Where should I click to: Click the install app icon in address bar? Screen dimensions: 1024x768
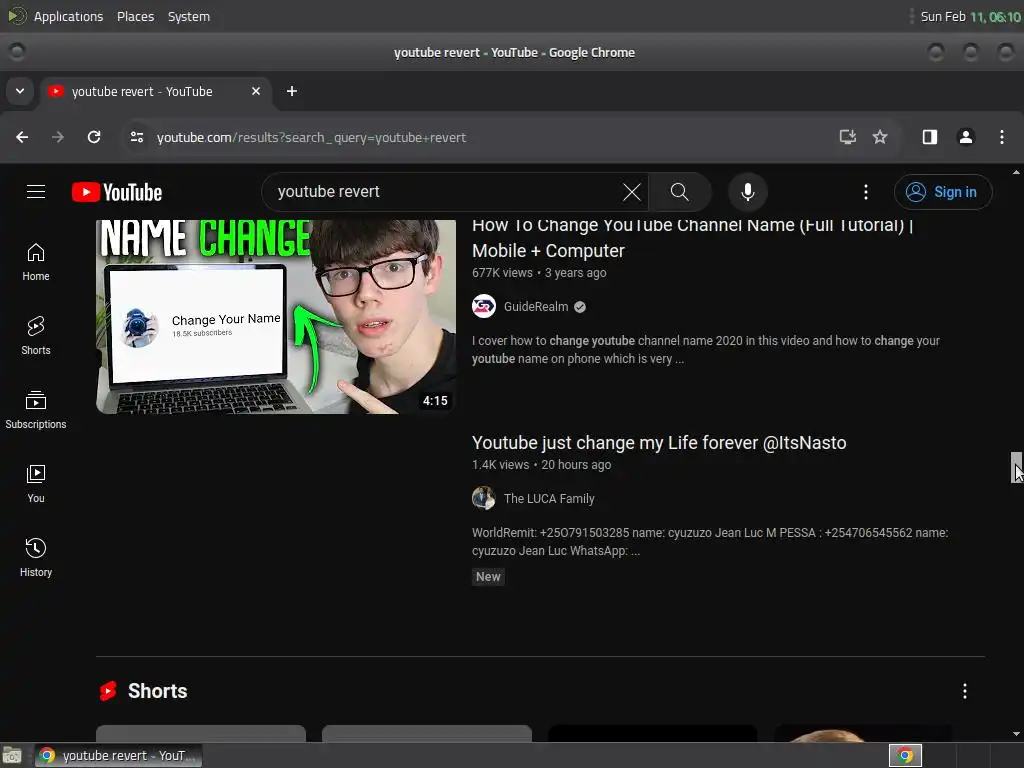(848, 137)
